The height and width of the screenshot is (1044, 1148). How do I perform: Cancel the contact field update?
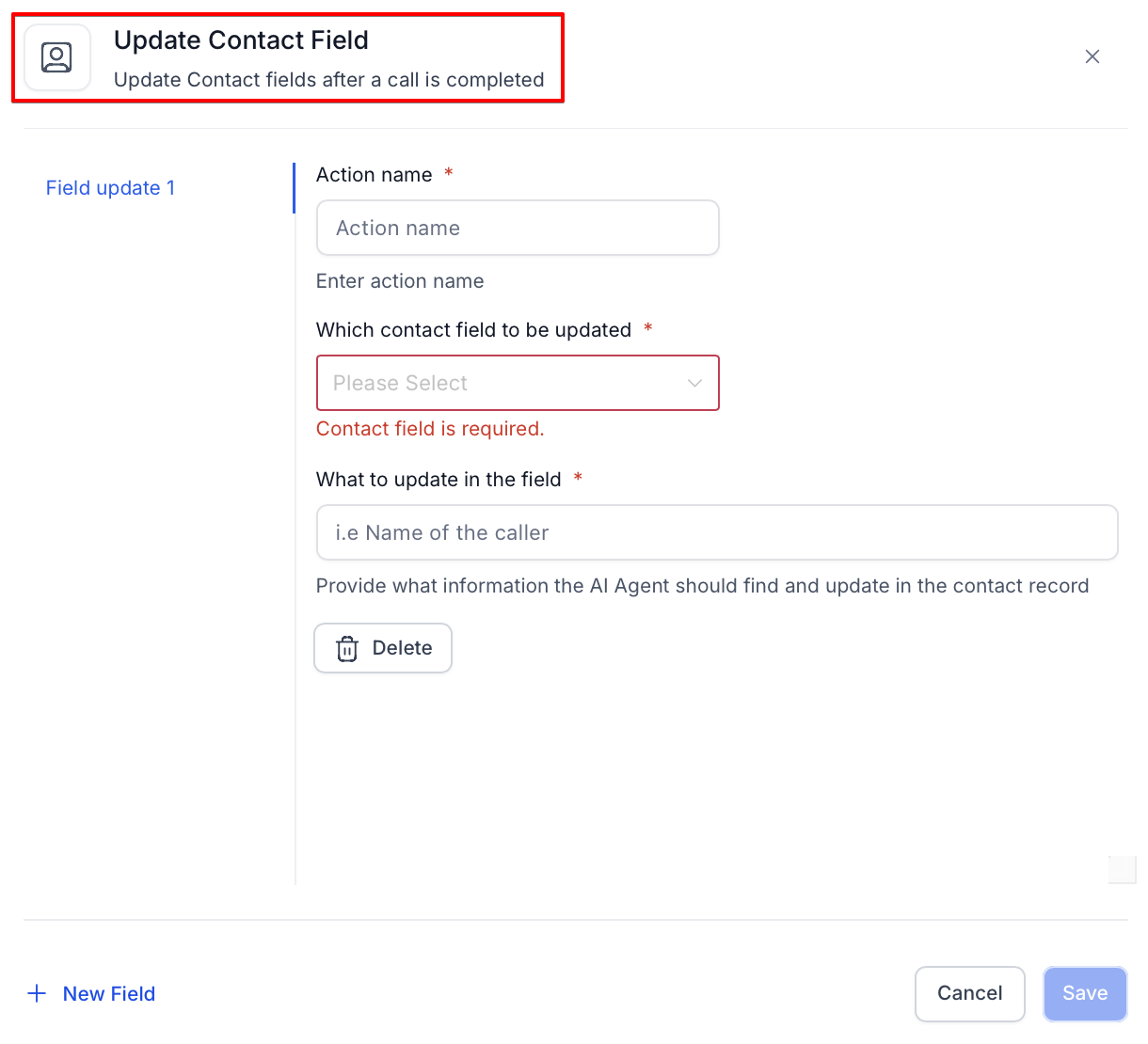click(969, 993)
